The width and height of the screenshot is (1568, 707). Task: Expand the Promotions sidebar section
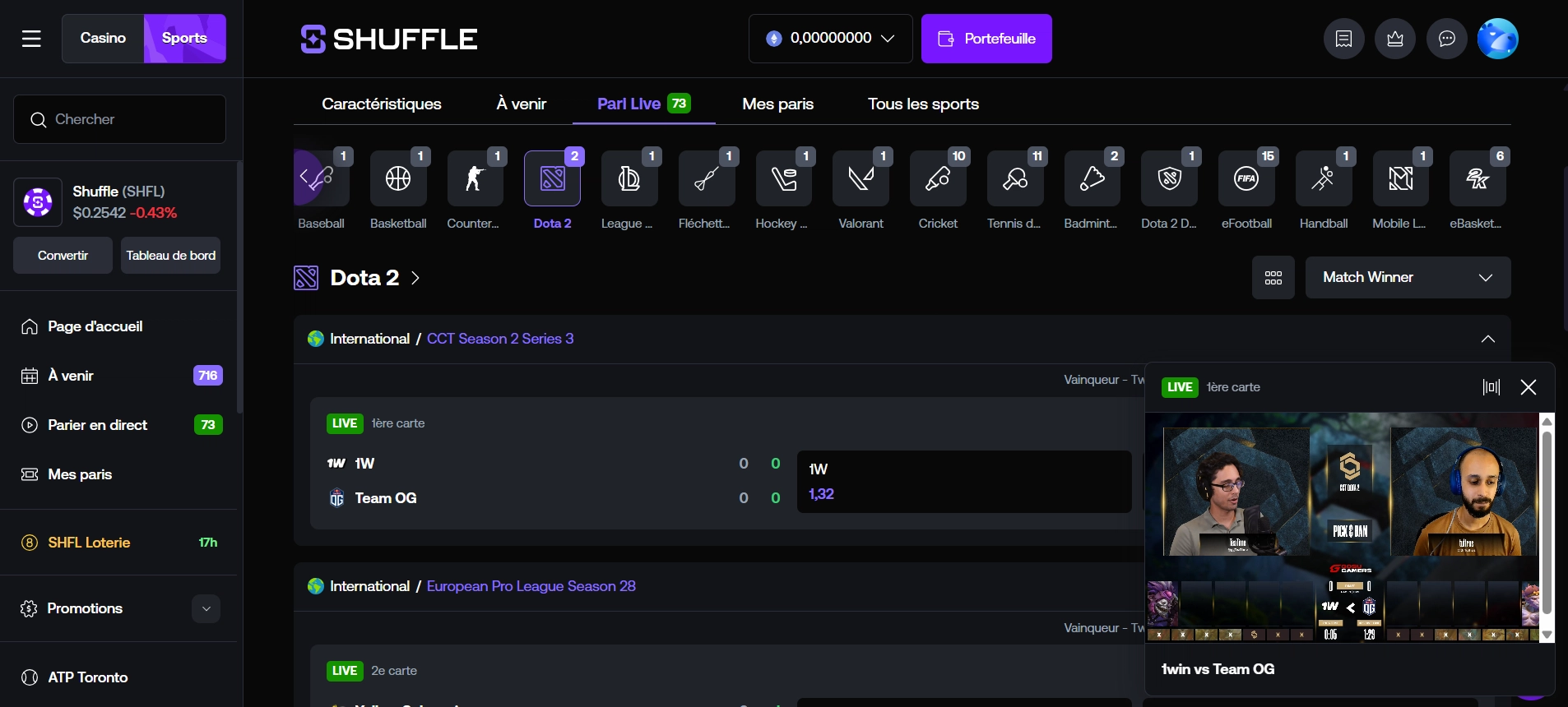pos(206,609)
